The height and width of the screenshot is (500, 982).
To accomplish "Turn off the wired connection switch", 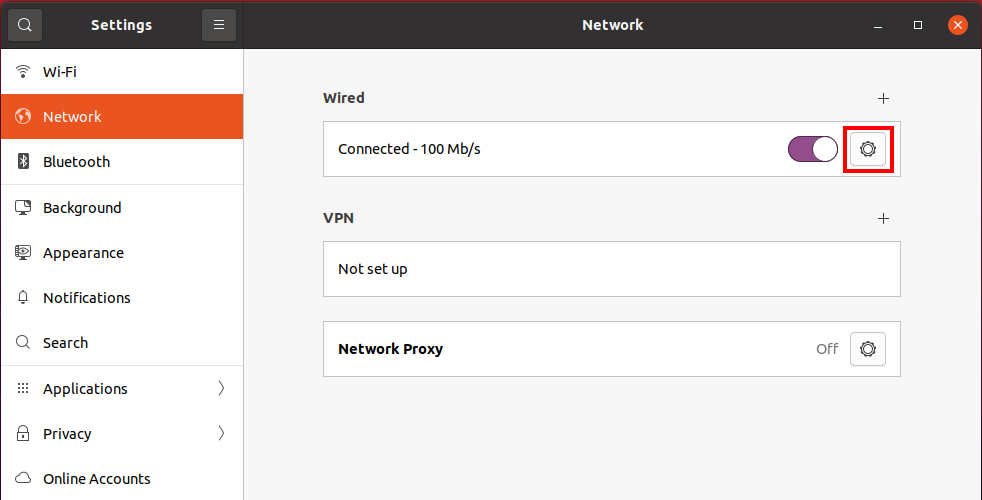I will click(812, 149).
